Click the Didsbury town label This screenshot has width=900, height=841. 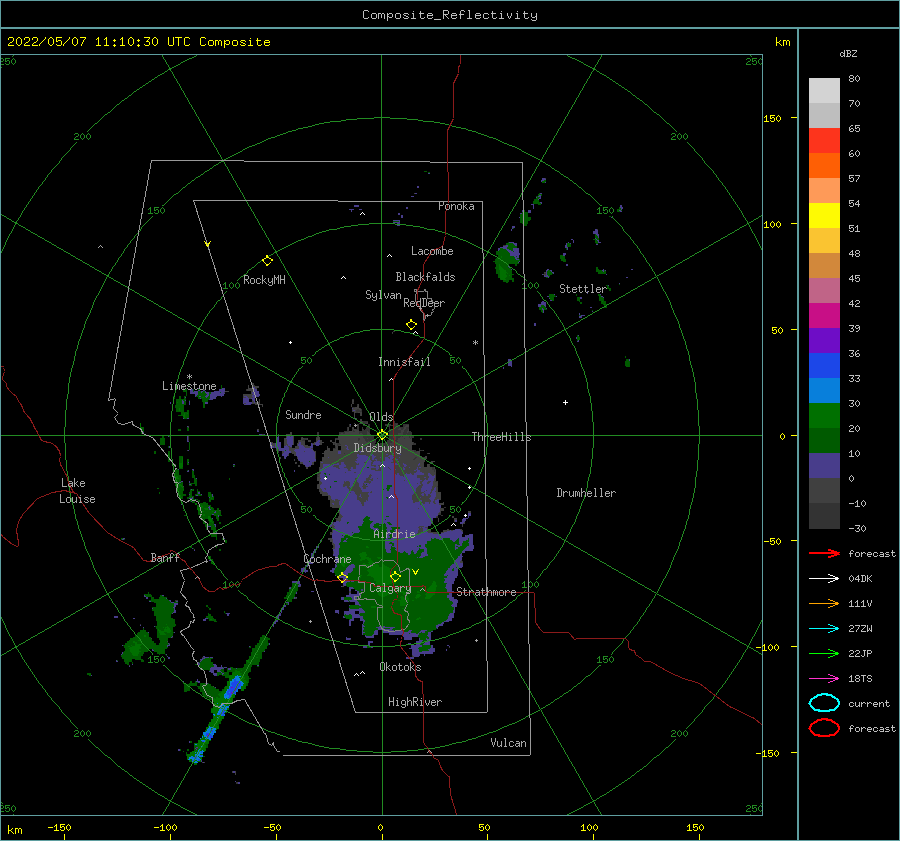coord(377,448)
